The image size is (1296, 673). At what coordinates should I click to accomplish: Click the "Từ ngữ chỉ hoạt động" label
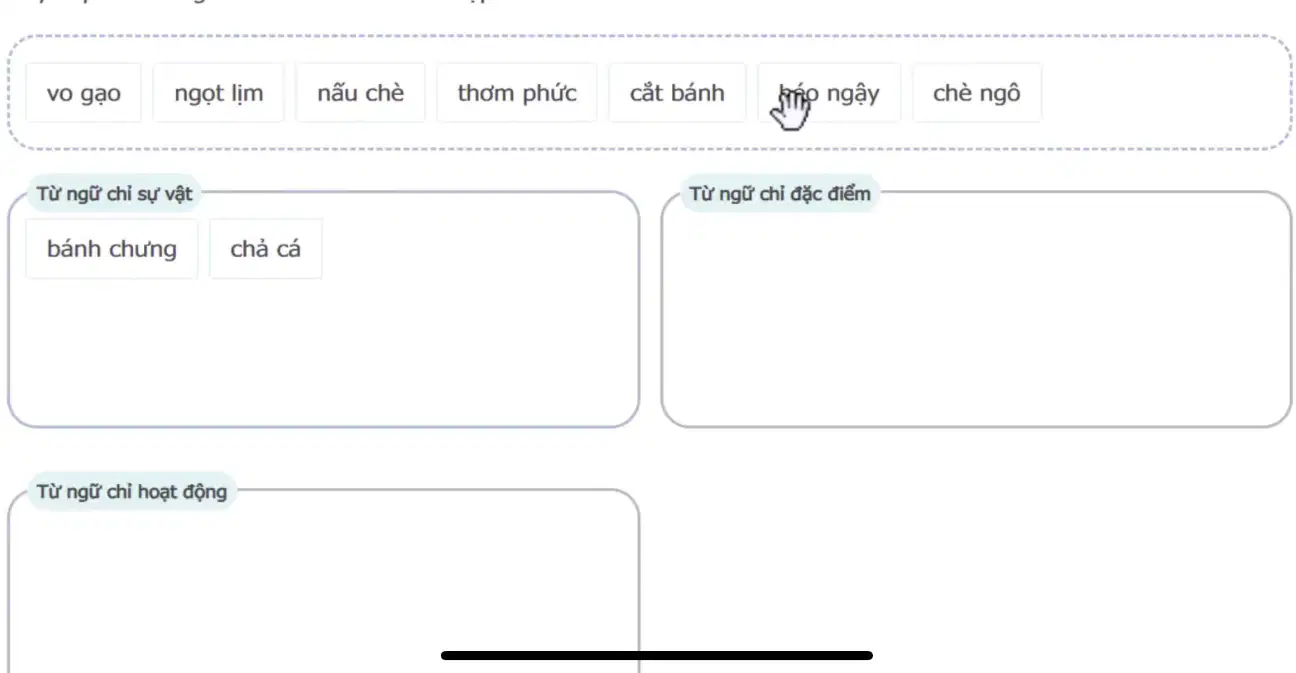132,491
